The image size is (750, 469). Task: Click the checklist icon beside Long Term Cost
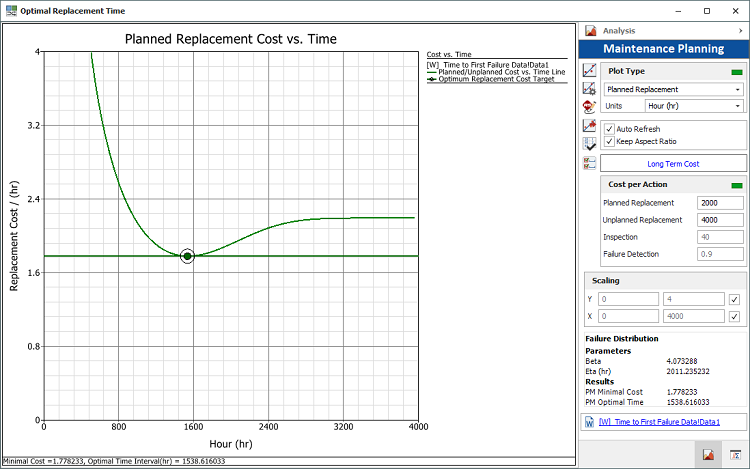590,163
